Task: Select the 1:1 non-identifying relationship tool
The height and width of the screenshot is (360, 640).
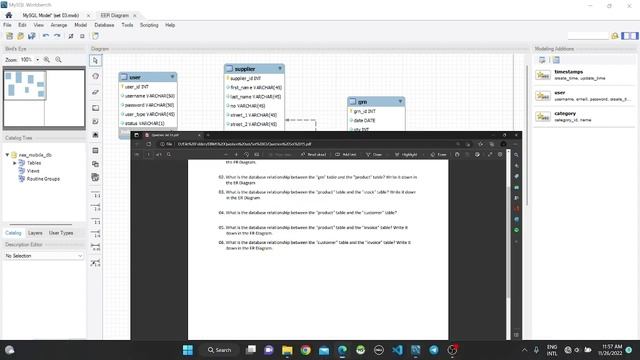Action: 96,194
